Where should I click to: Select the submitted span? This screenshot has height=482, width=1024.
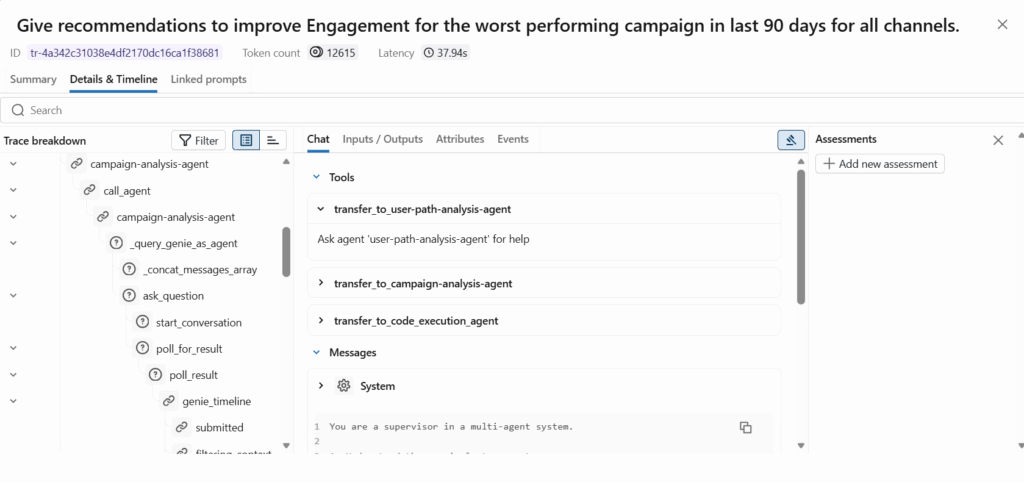(219, 428)
